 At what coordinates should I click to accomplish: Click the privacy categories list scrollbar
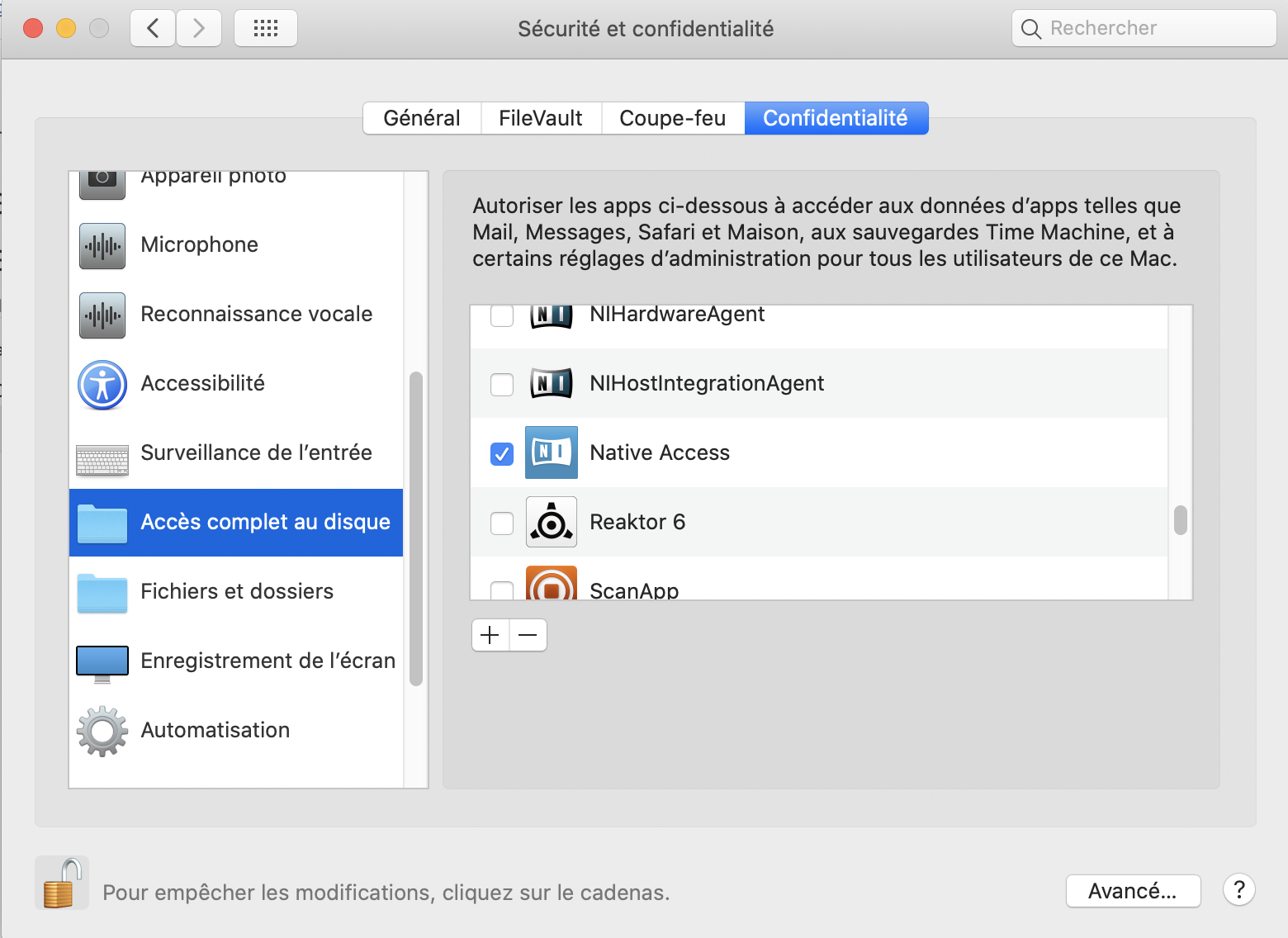[416, 528]
